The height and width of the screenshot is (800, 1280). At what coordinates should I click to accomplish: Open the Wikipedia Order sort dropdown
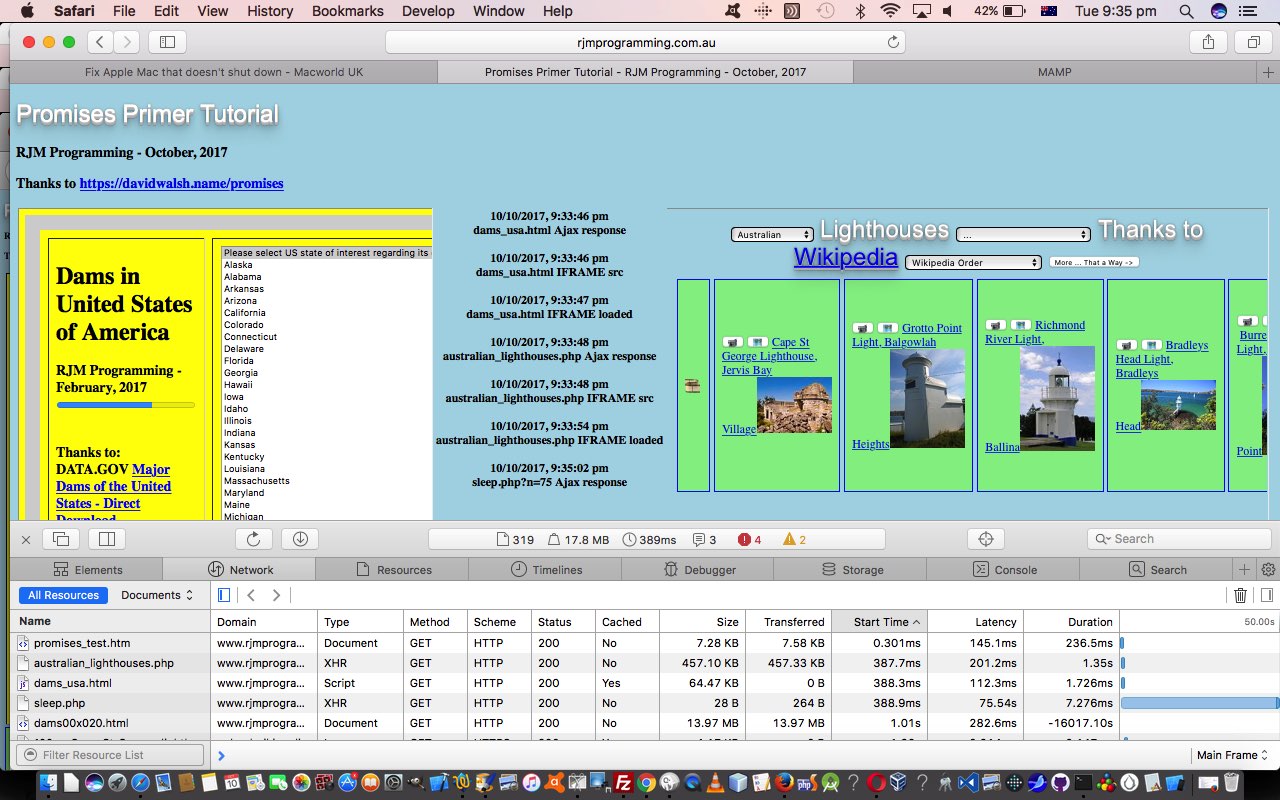coord(973,263)
